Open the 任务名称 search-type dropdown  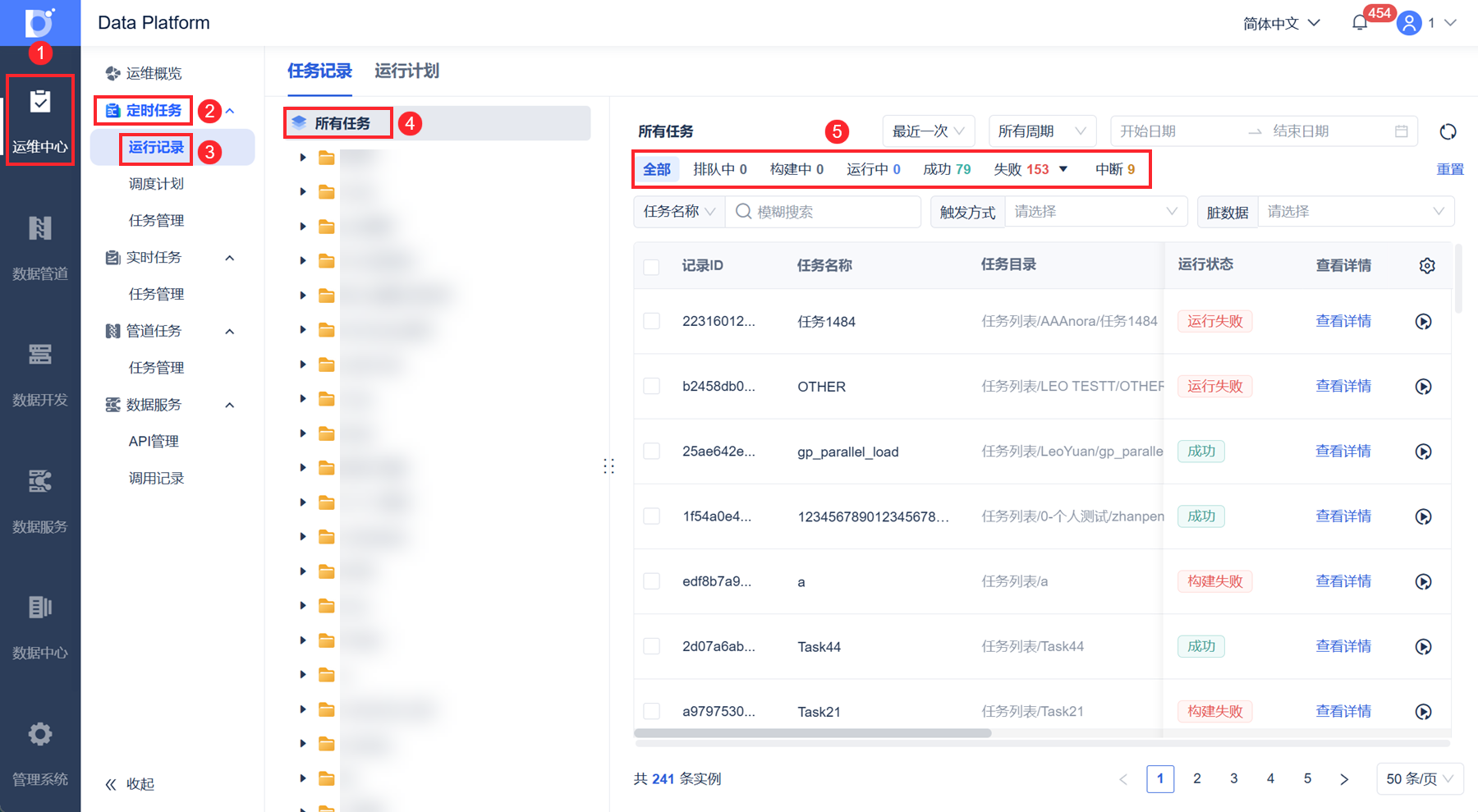point(679,212)
